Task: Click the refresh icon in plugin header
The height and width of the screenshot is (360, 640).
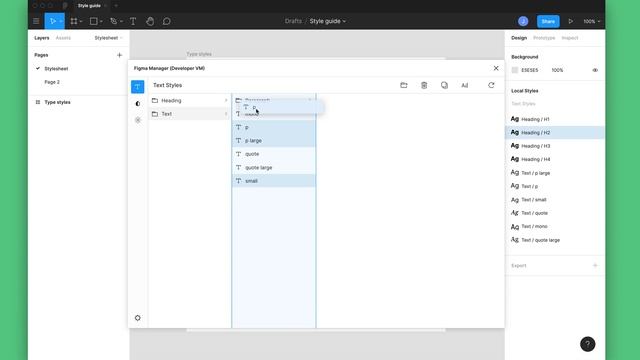Action: (x=491, y=85)
